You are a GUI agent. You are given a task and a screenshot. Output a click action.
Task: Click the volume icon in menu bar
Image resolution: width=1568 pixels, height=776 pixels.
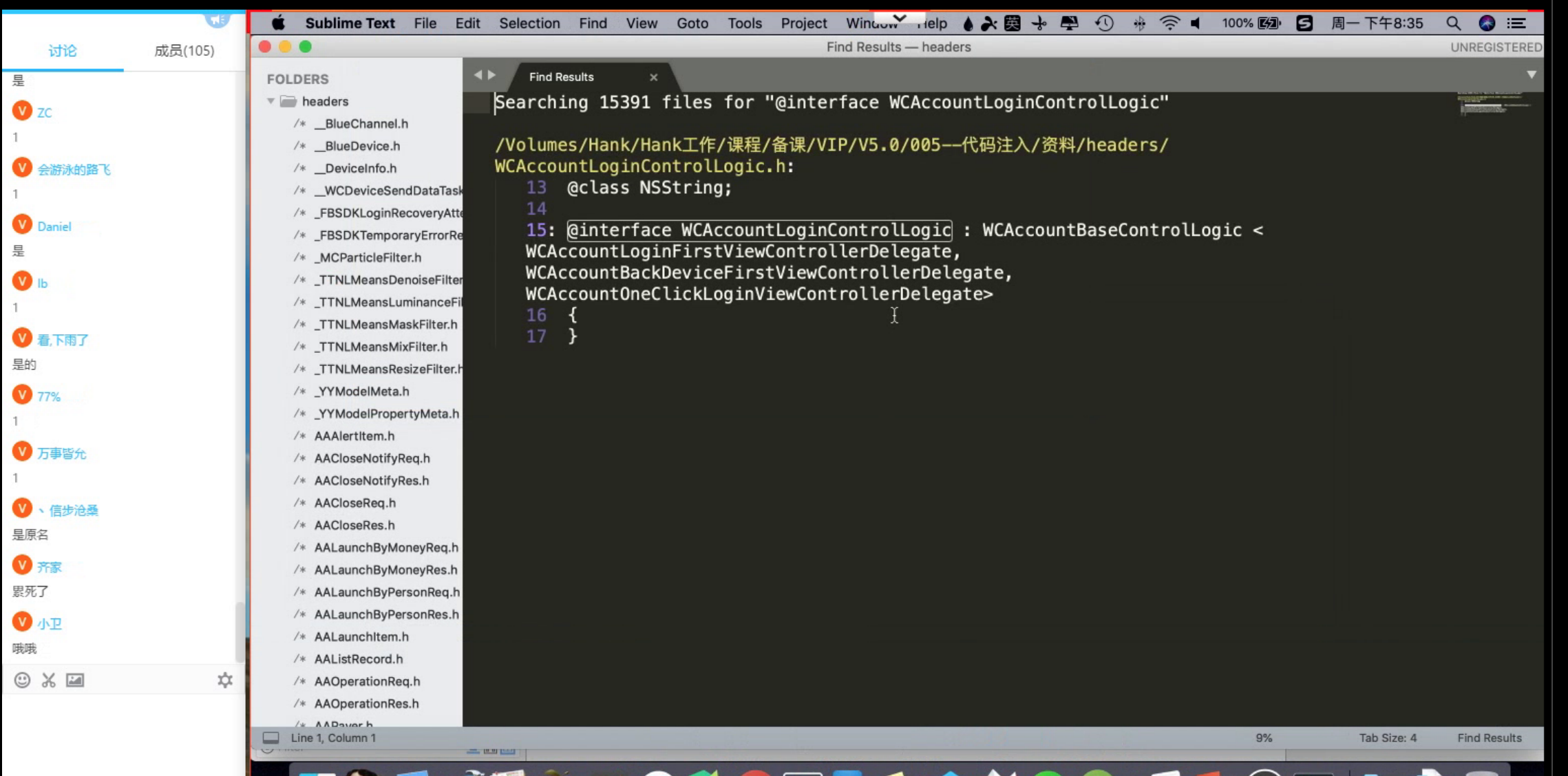point(1196,23)
